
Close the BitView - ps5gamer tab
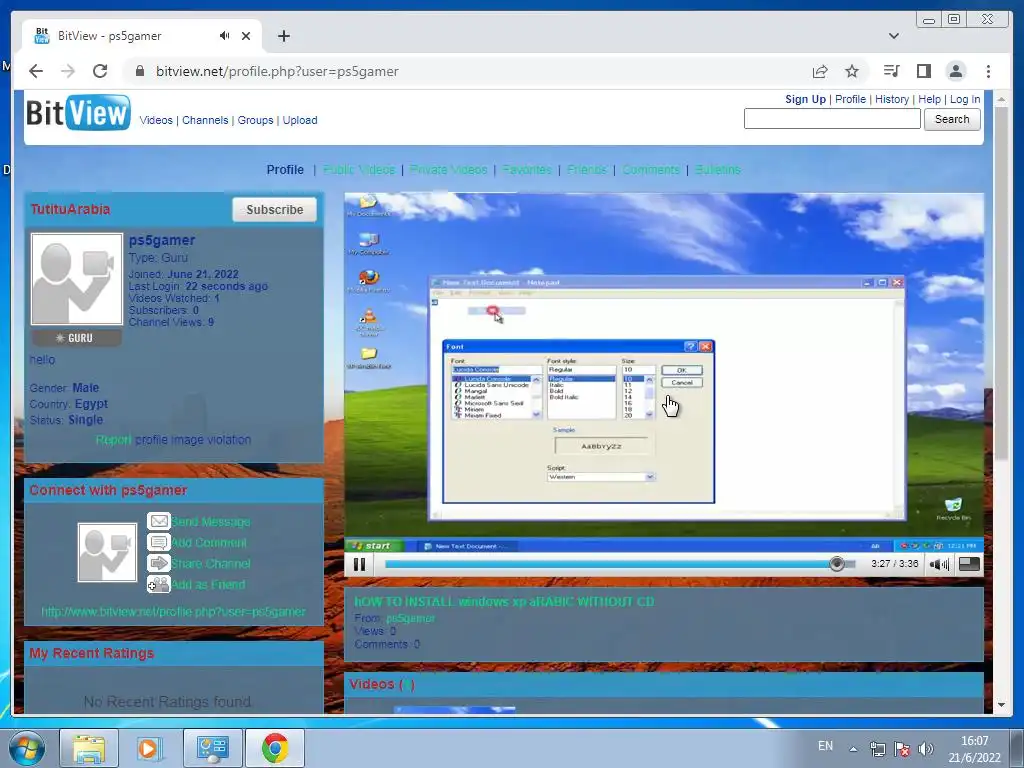click(x=246, y=36)
